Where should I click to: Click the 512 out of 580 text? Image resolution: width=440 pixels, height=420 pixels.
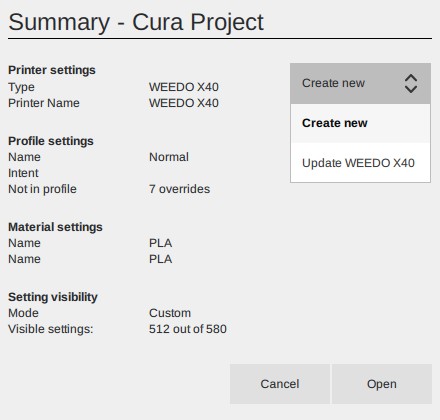pos(188,329)
